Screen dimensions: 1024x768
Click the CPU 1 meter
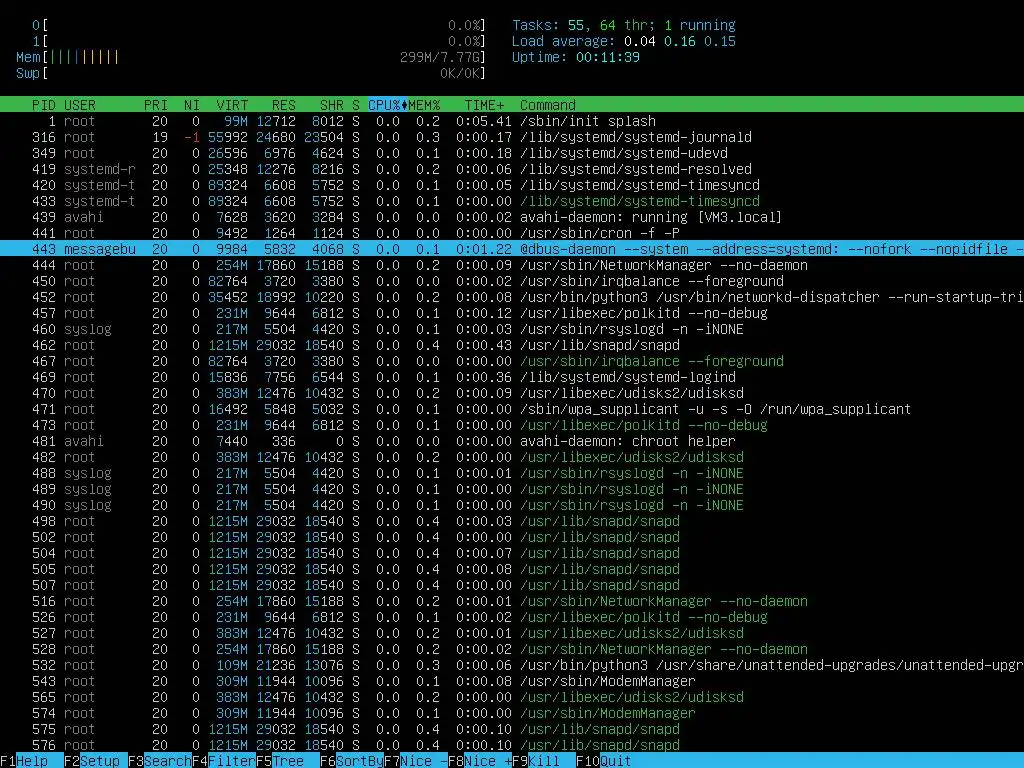point(259,41)
